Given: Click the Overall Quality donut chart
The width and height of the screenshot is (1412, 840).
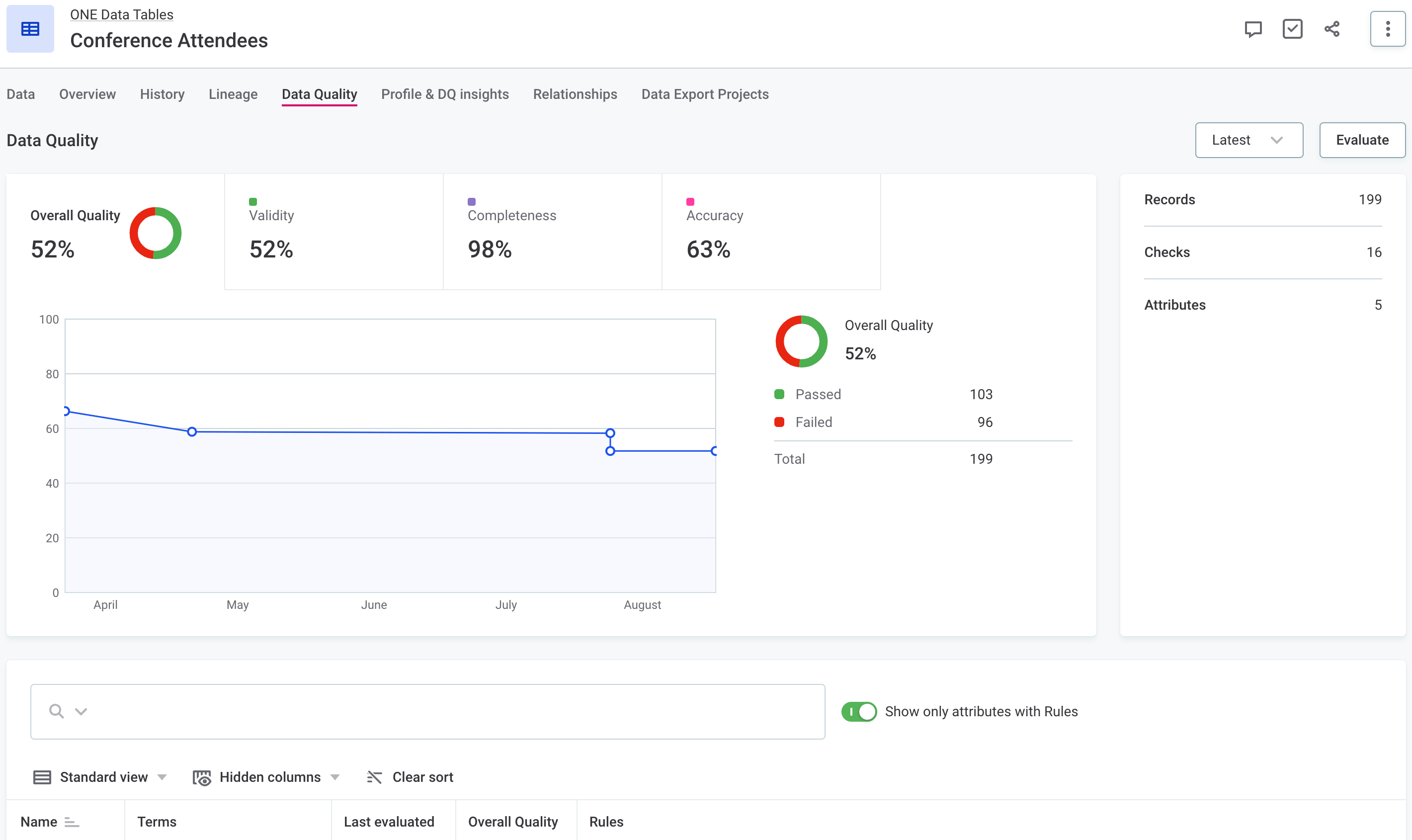Looking at the screenshot, I should [155, 233].
